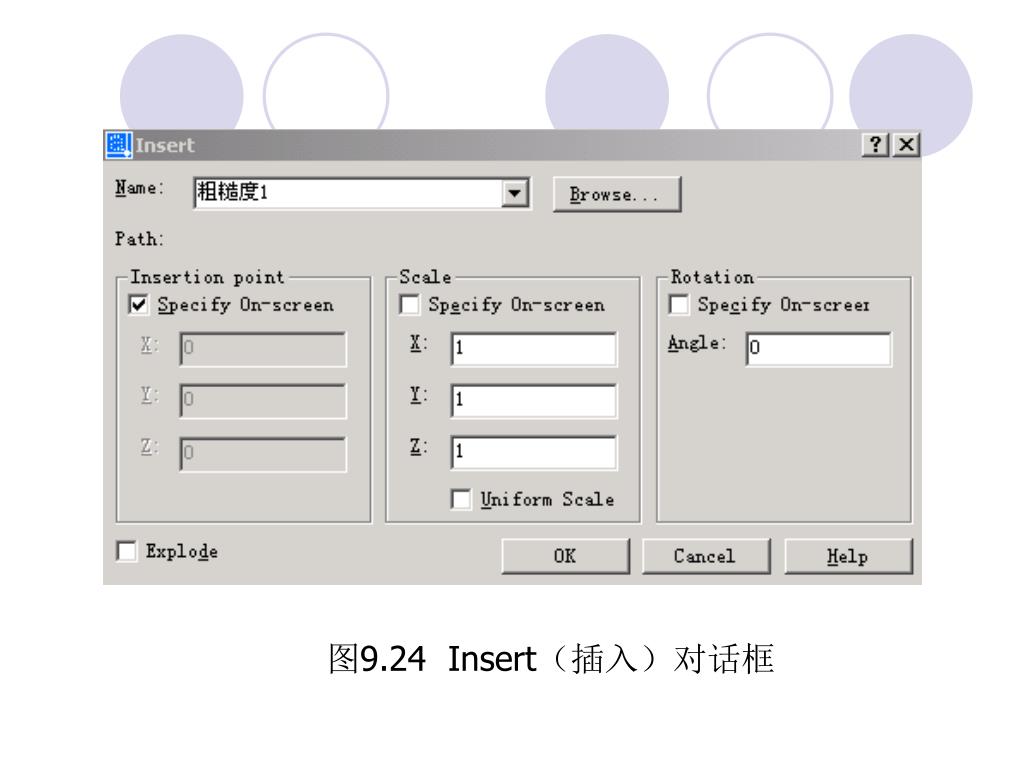Uncheck Insertion point Specify On-screen
This screenshot has height=768, width=1024.
tap(138, 305)
